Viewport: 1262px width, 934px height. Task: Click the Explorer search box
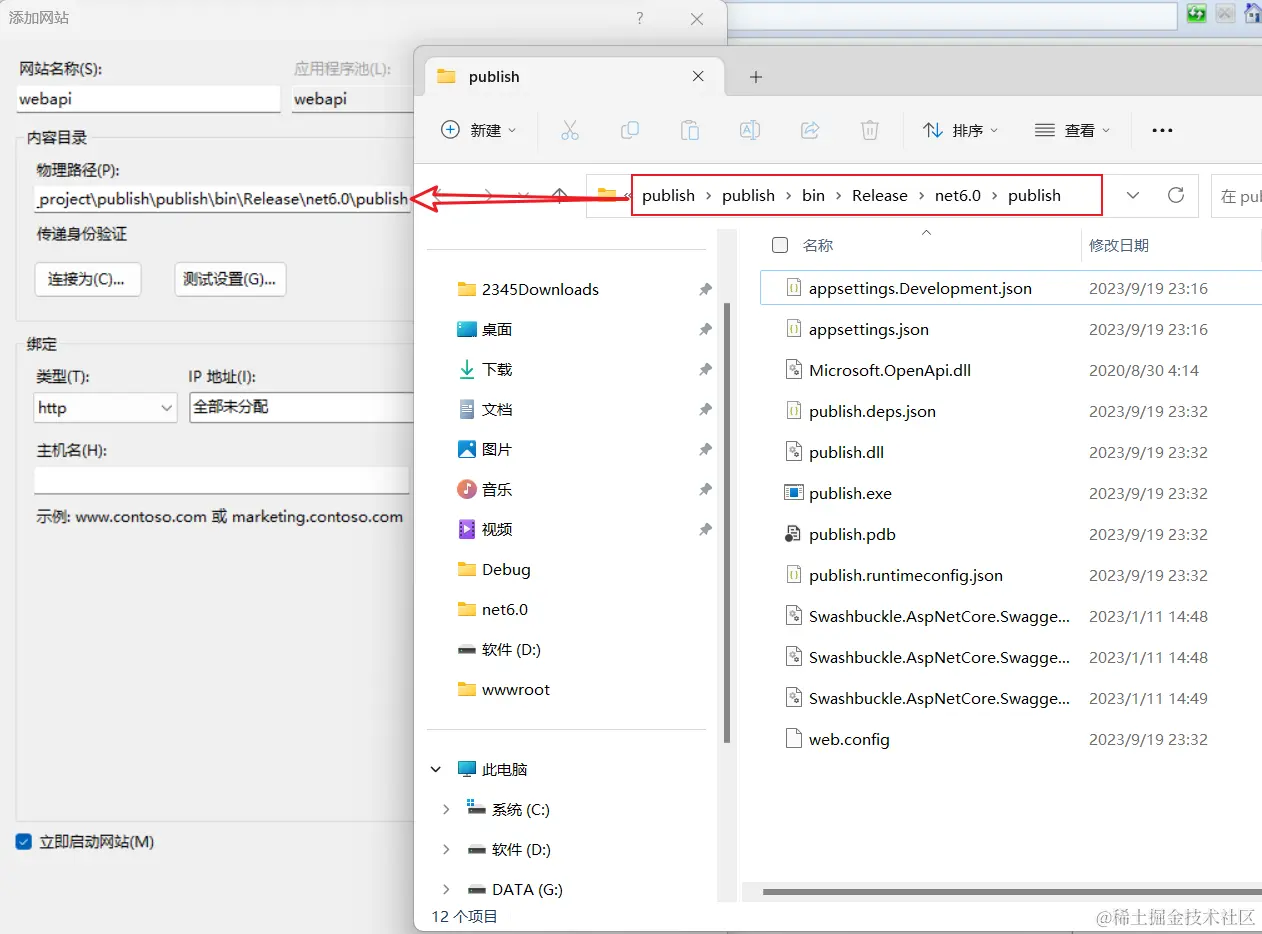tap(1236, 196)
